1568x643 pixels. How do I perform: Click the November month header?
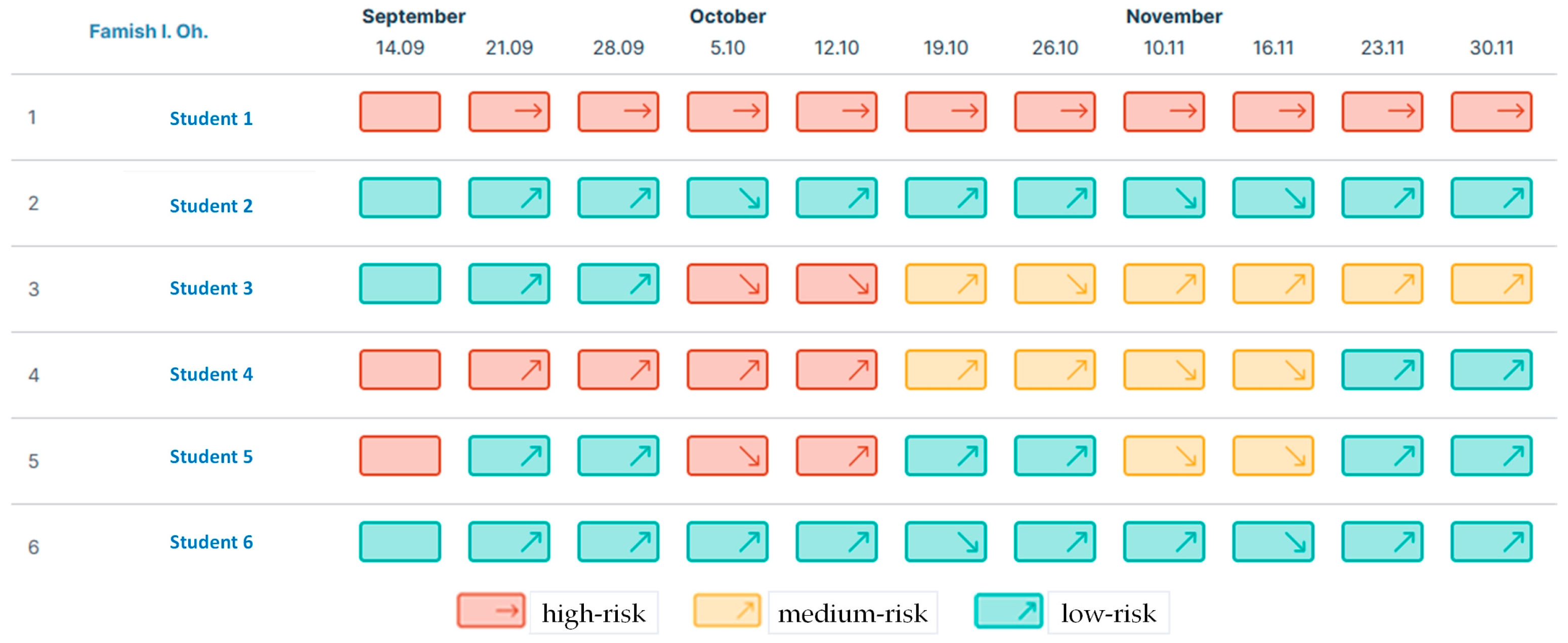(x=1173, y=16)
